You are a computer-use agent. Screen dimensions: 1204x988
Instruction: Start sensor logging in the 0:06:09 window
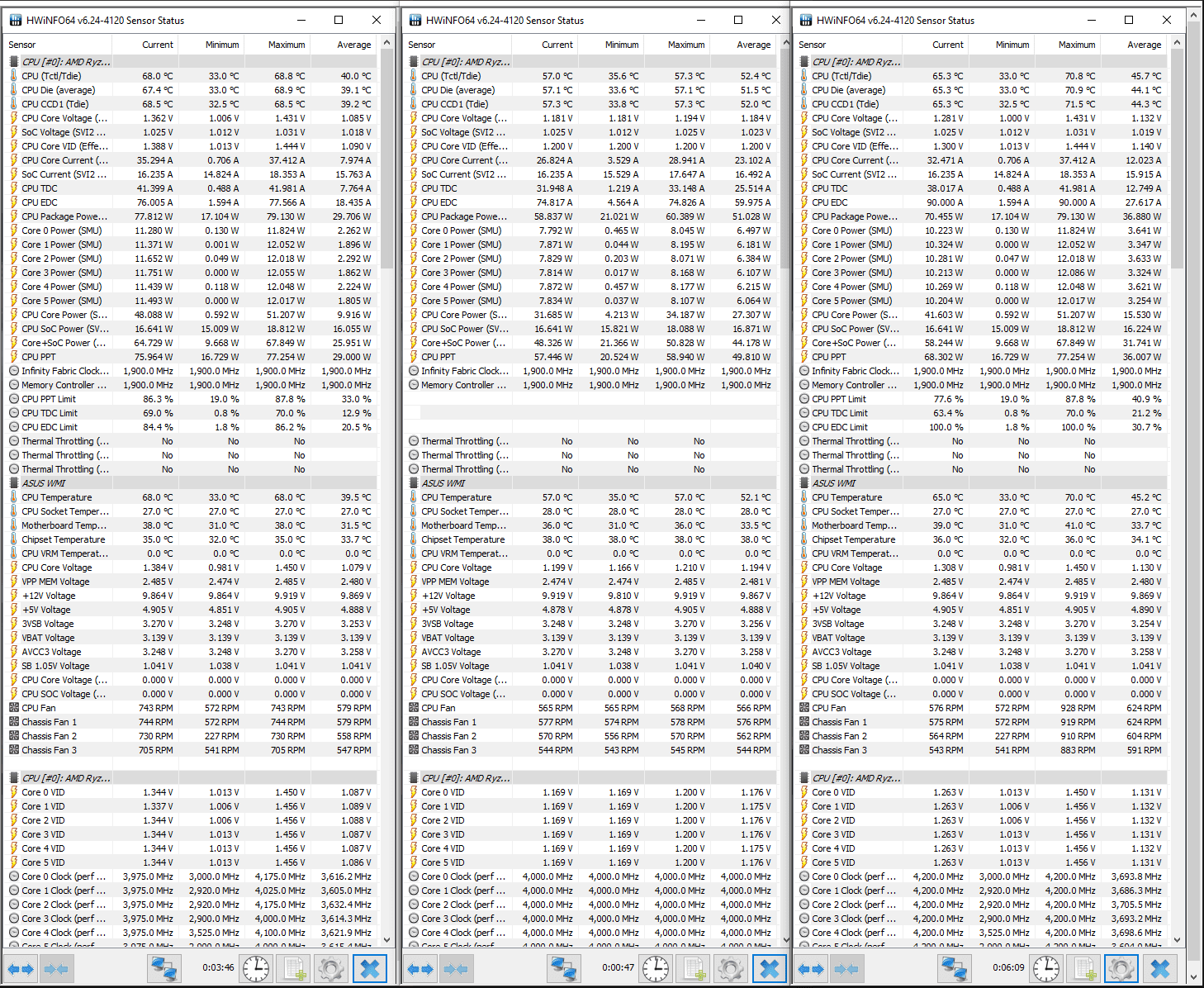pyautogui.click(x=1083, y=968)
